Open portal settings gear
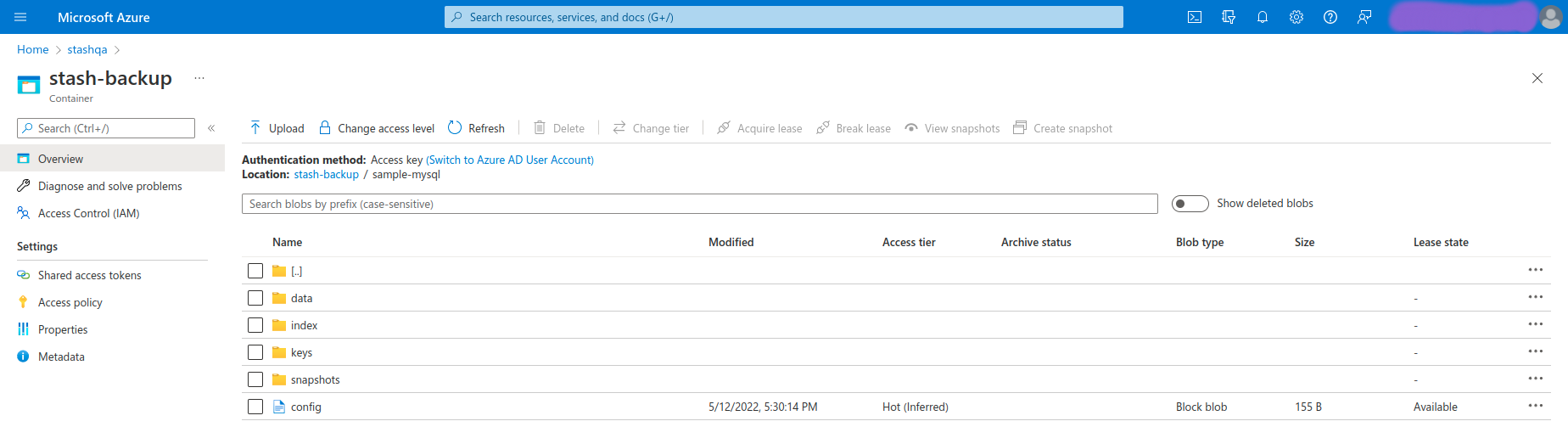 [x=1296, y=17]
